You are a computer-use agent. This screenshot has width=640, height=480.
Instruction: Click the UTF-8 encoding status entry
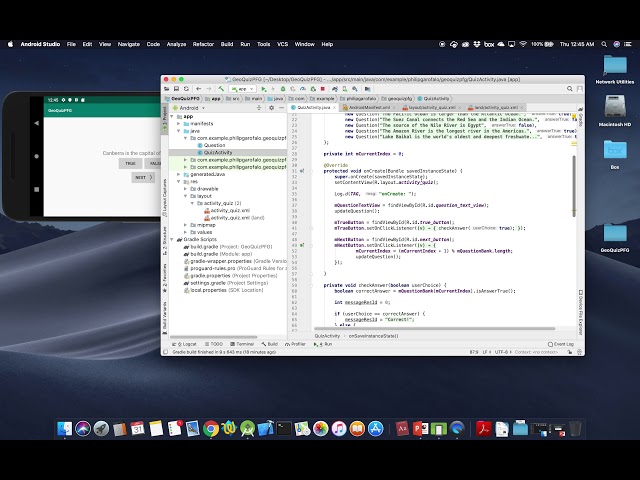tap(501, 352)
